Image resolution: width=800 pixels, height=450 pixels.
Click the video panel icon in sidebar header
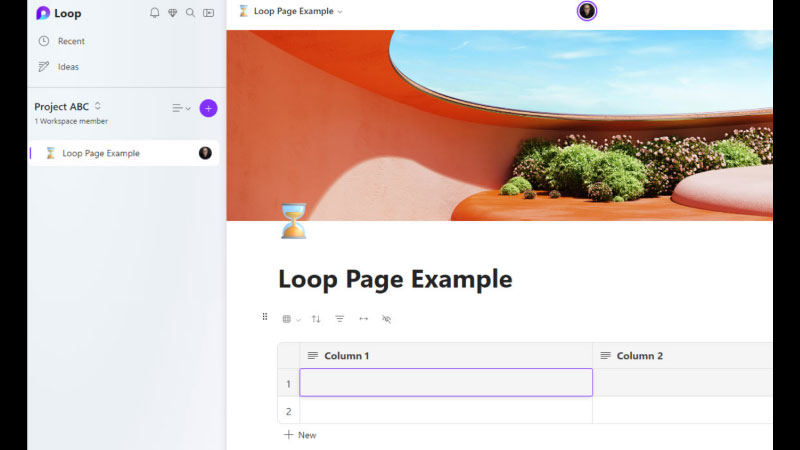pos(208,13)
